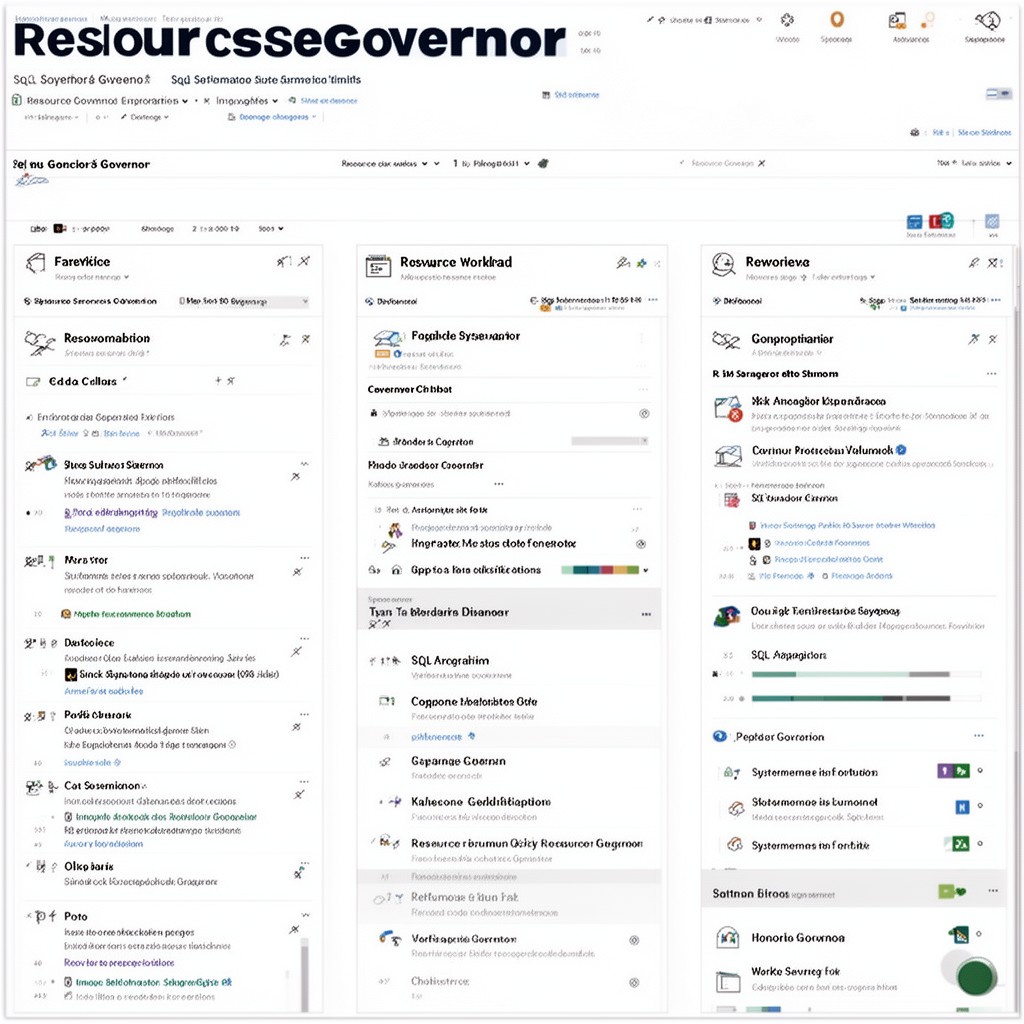
Task: Click the gear icon labeled Wooto
Action: [788, 20]
